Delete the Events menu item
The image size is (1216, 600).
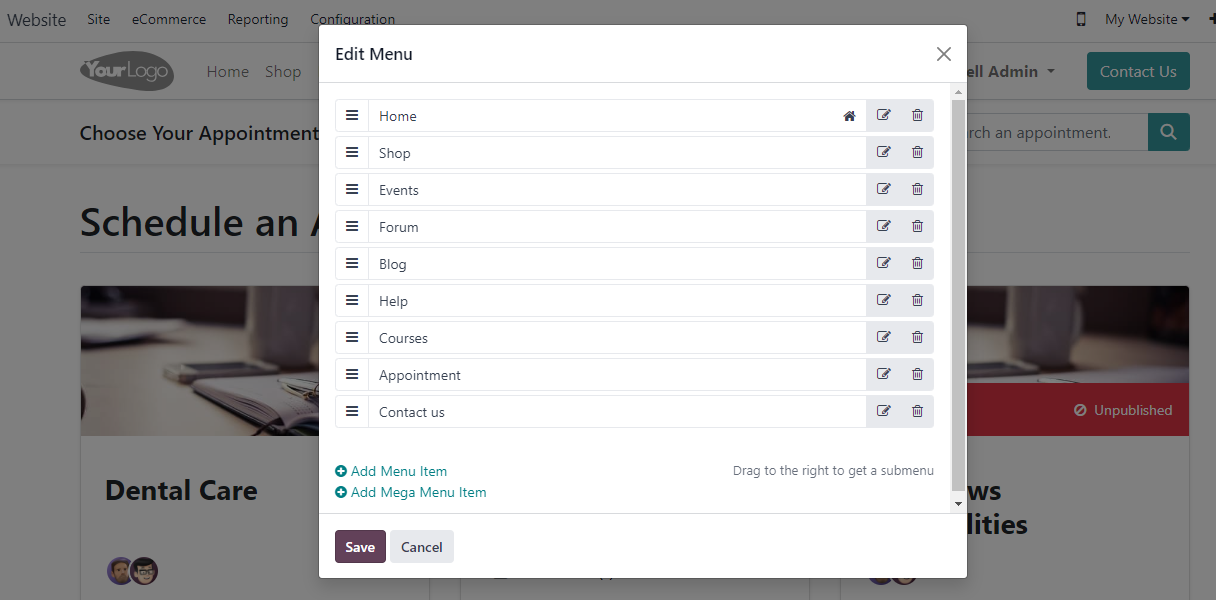click(x=917, y=189)
